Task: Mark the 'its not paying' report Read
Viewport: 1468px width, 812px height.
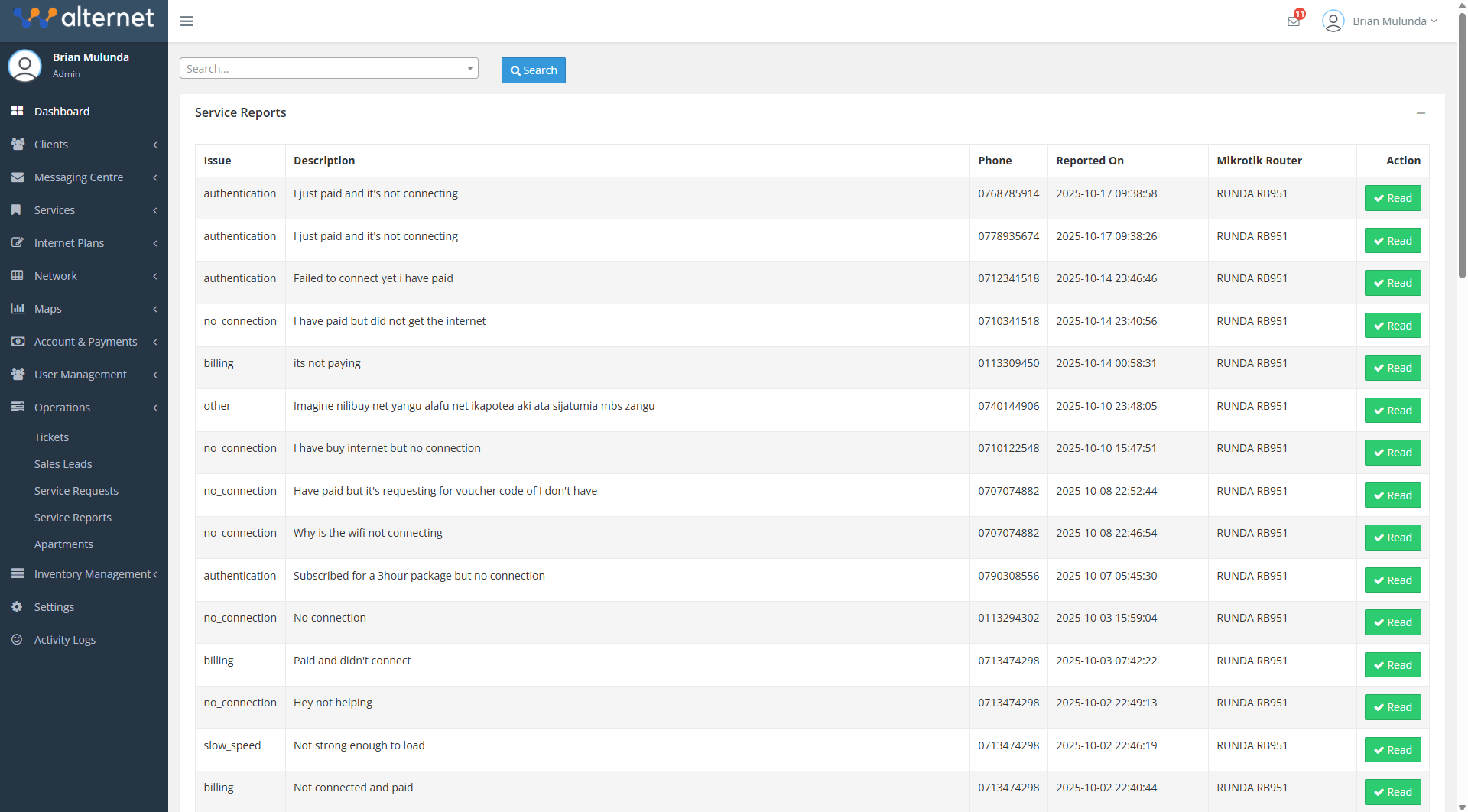Action: [x=1392, y=368]
